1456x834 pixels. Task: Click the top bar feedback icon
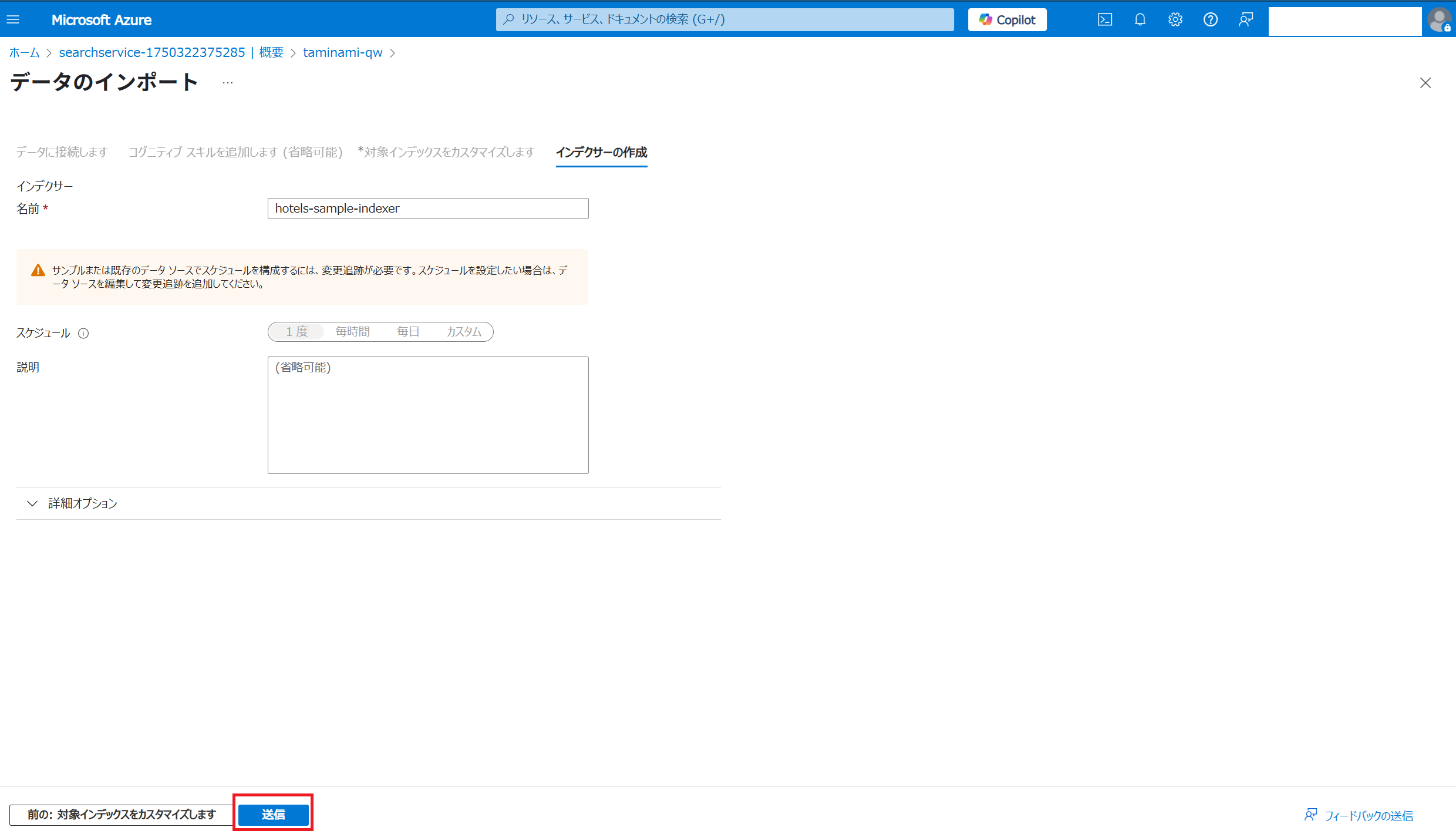pos(1246,19)
